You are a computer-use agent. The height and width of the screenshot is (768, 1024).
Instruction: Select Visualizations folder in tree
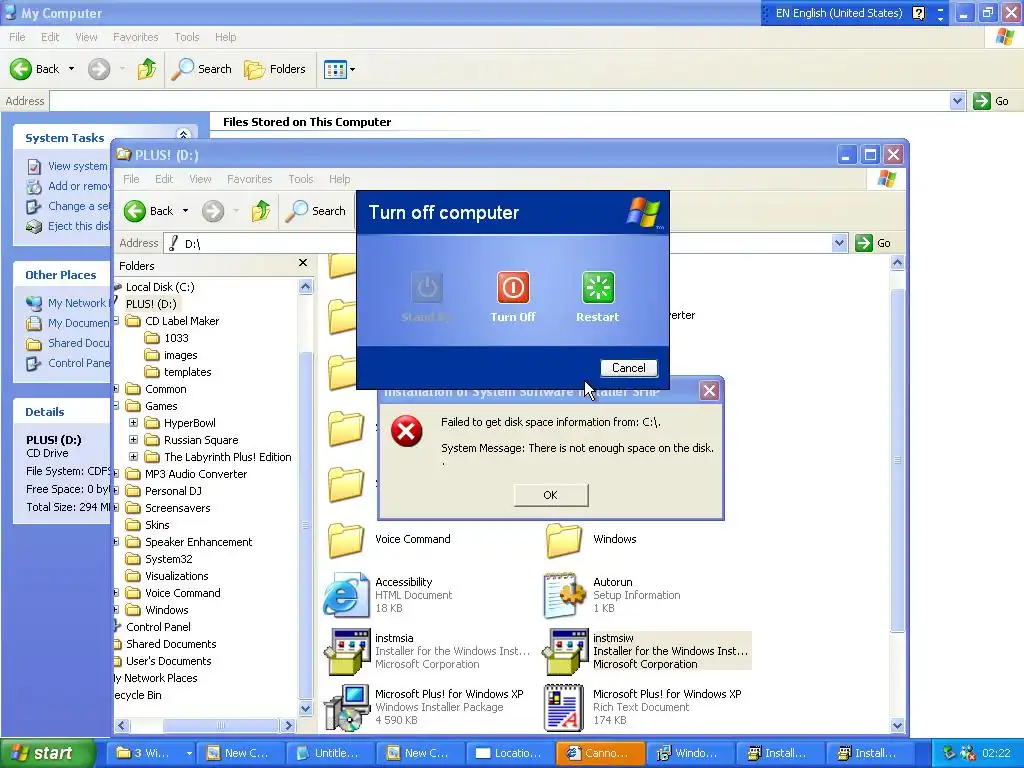(x=176, y=575)
